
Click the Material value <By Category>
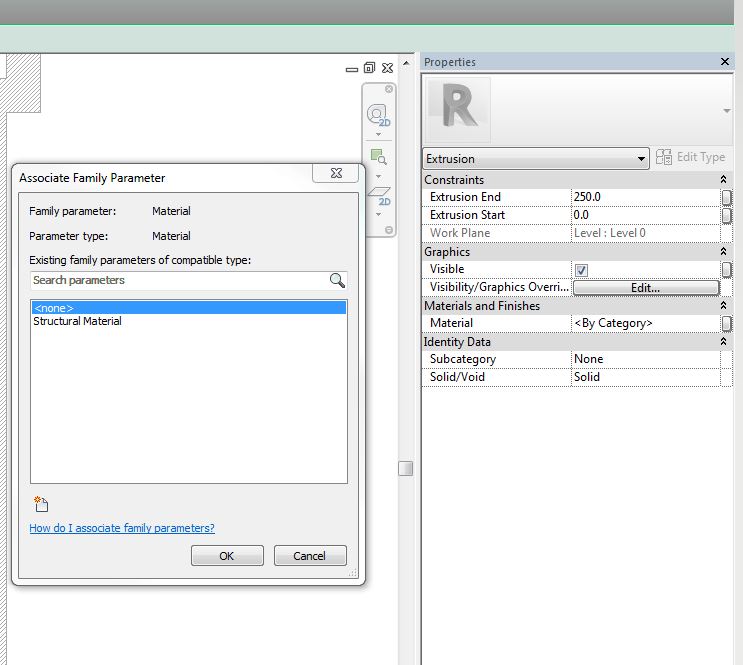[x=645, y=323]
